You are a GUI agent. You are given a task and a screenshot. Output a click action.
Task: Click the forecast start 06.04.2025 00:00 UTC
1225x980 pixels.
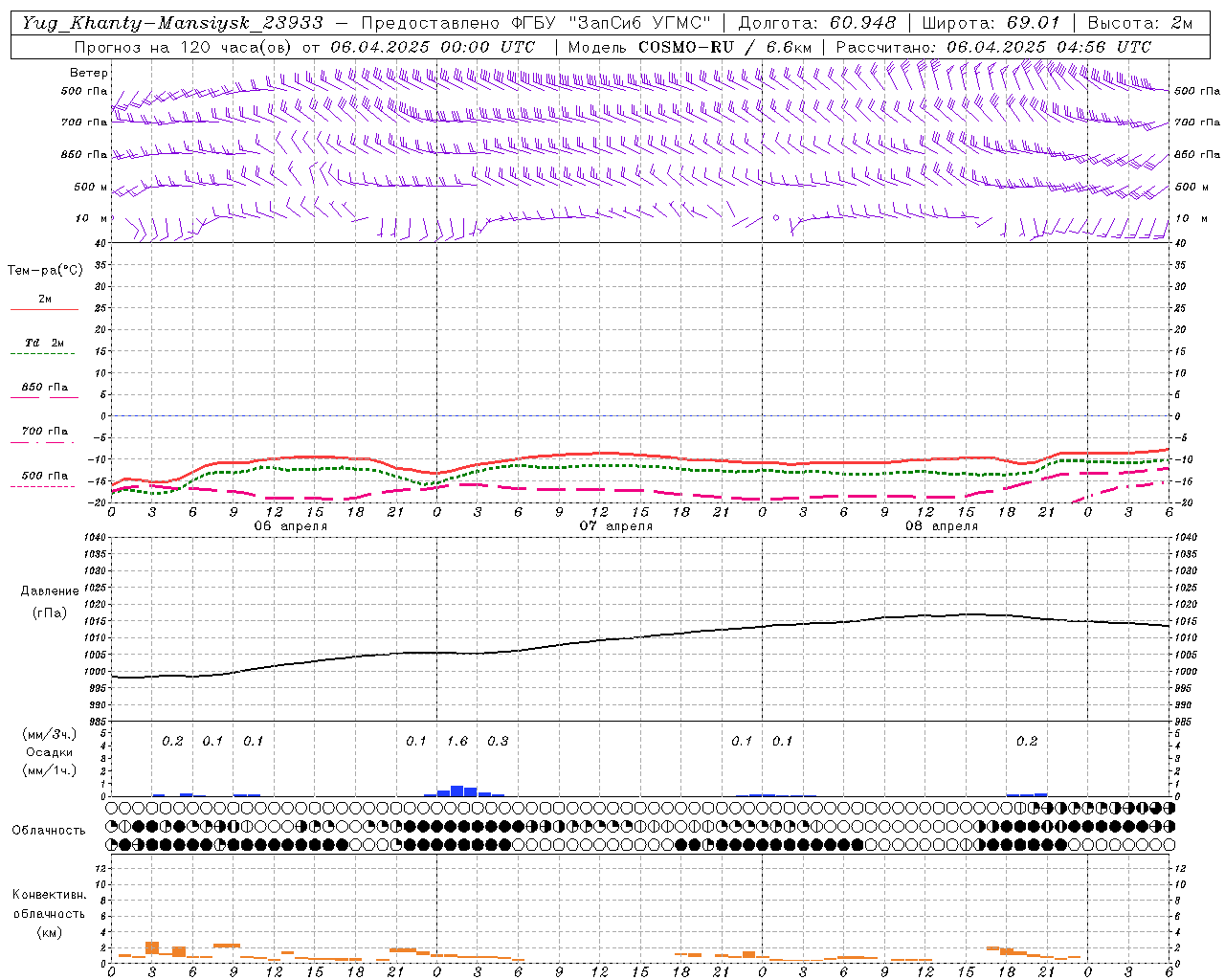433,47
